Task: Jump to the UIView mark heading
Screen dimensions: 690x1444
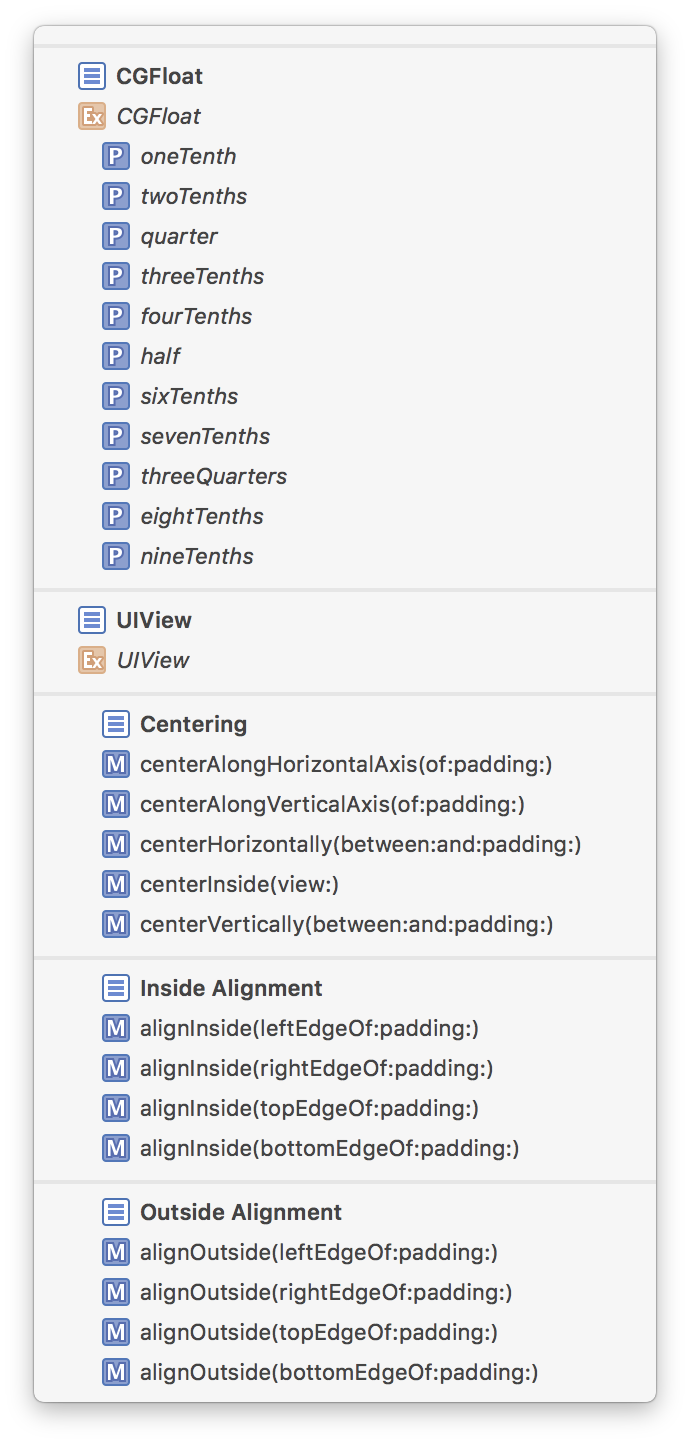Action: click(x=154, y=620)
